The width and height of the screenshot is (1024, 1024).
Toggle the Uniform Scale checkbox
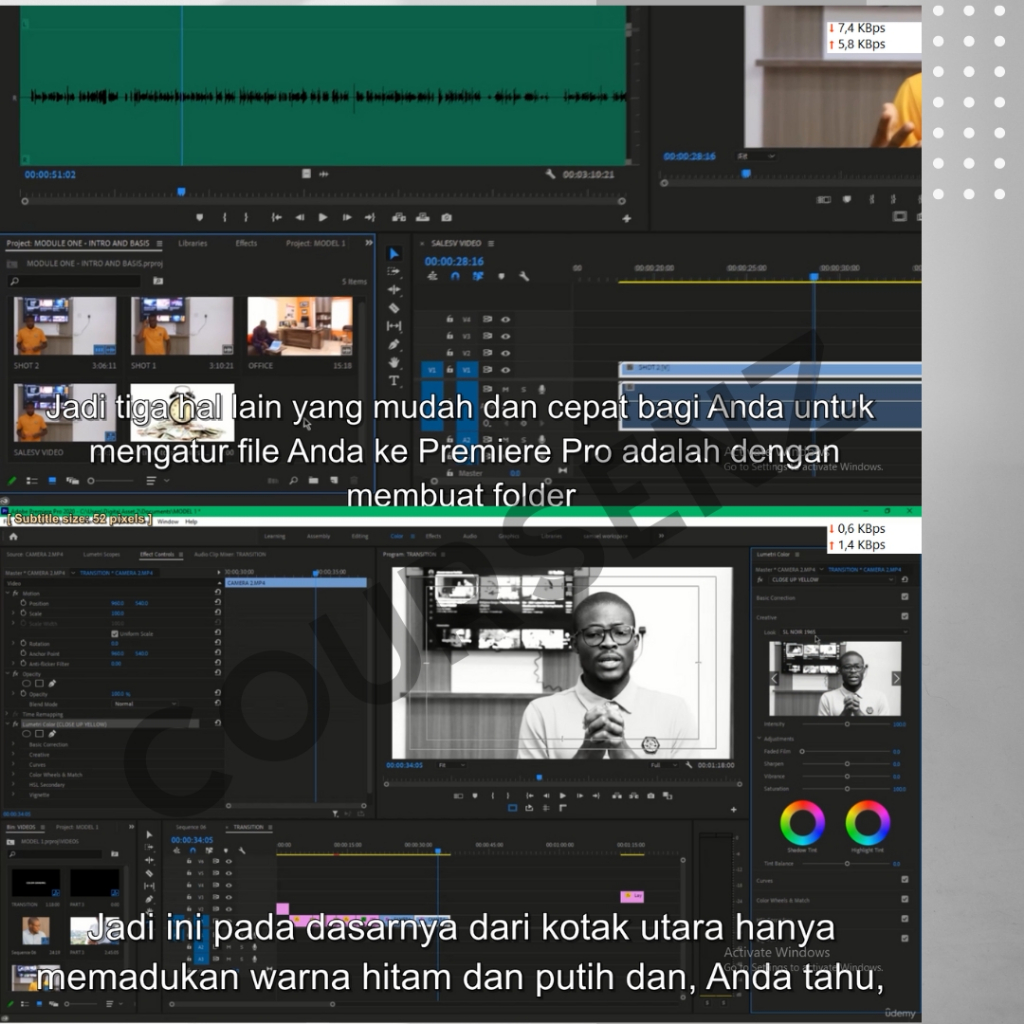(x=114, y=634)
